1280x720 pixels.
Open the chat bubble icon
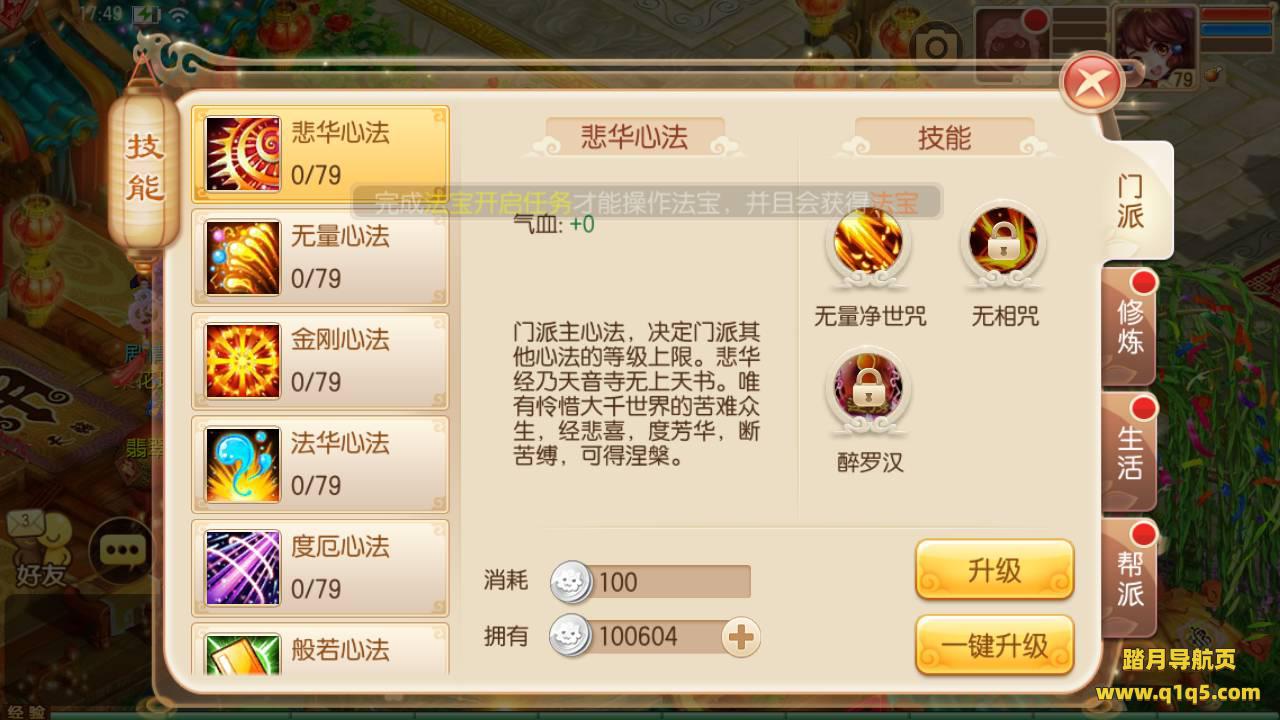(122, 550)
